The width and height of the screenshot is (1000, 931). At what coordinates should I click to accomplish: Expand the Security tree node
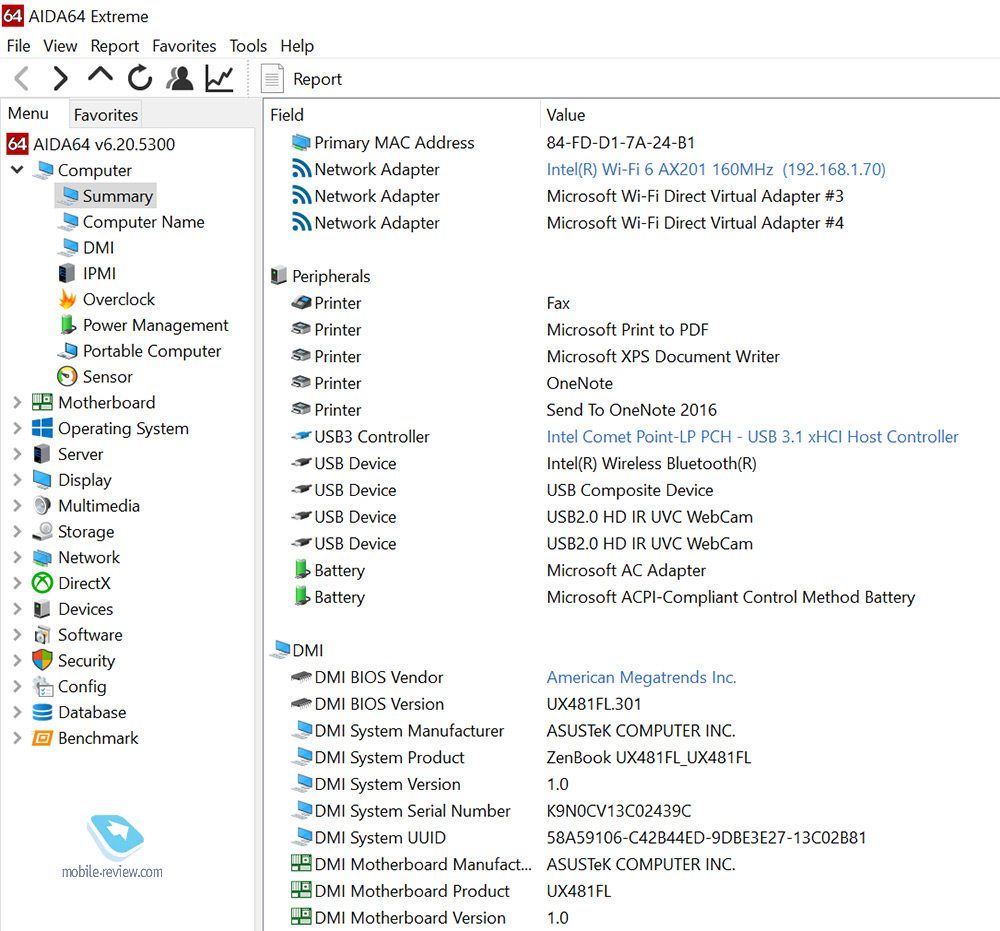pos(17,661)
